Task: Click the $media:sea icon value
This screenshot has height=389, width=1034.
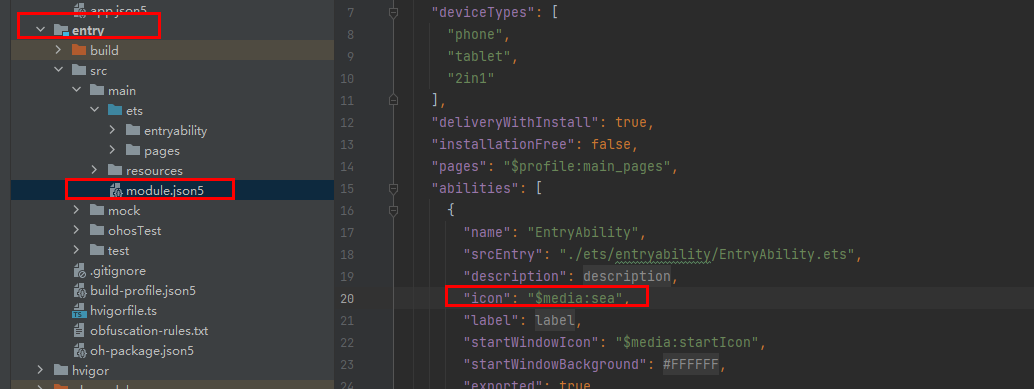Action: [x=574, y=298]
